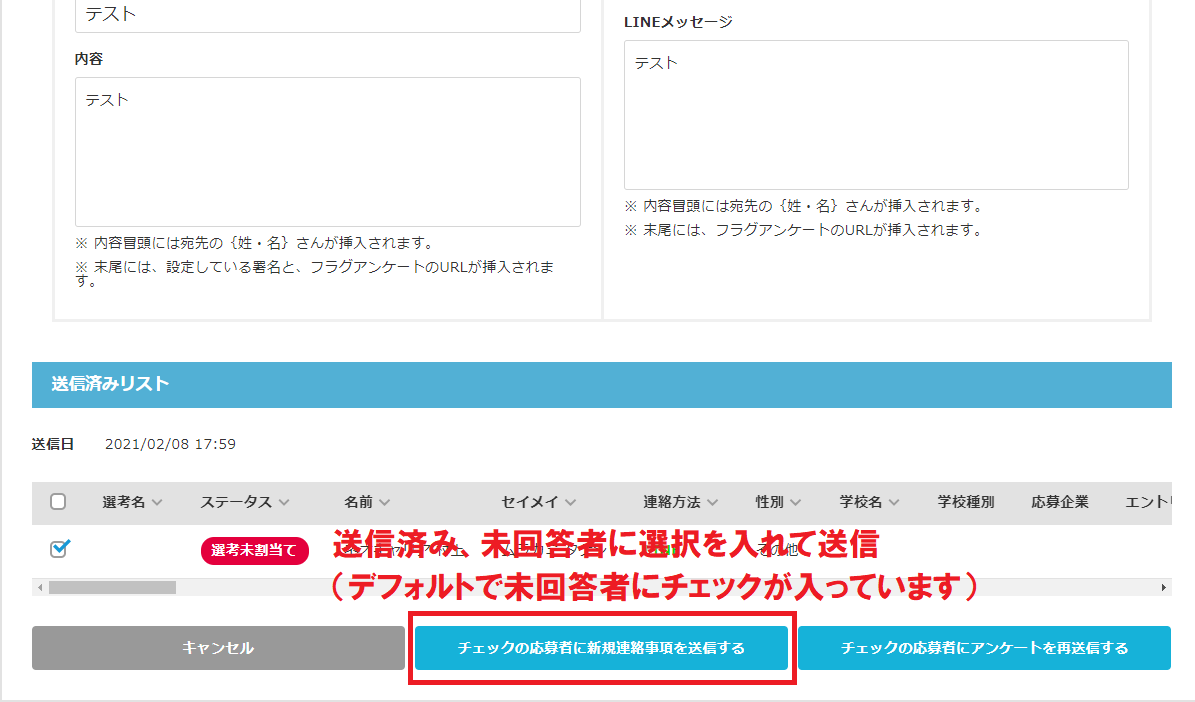The height and width of the screenshot is (702, 1195).
Task: Click the セイメイ column sort chevron
Action: point(570,503)
